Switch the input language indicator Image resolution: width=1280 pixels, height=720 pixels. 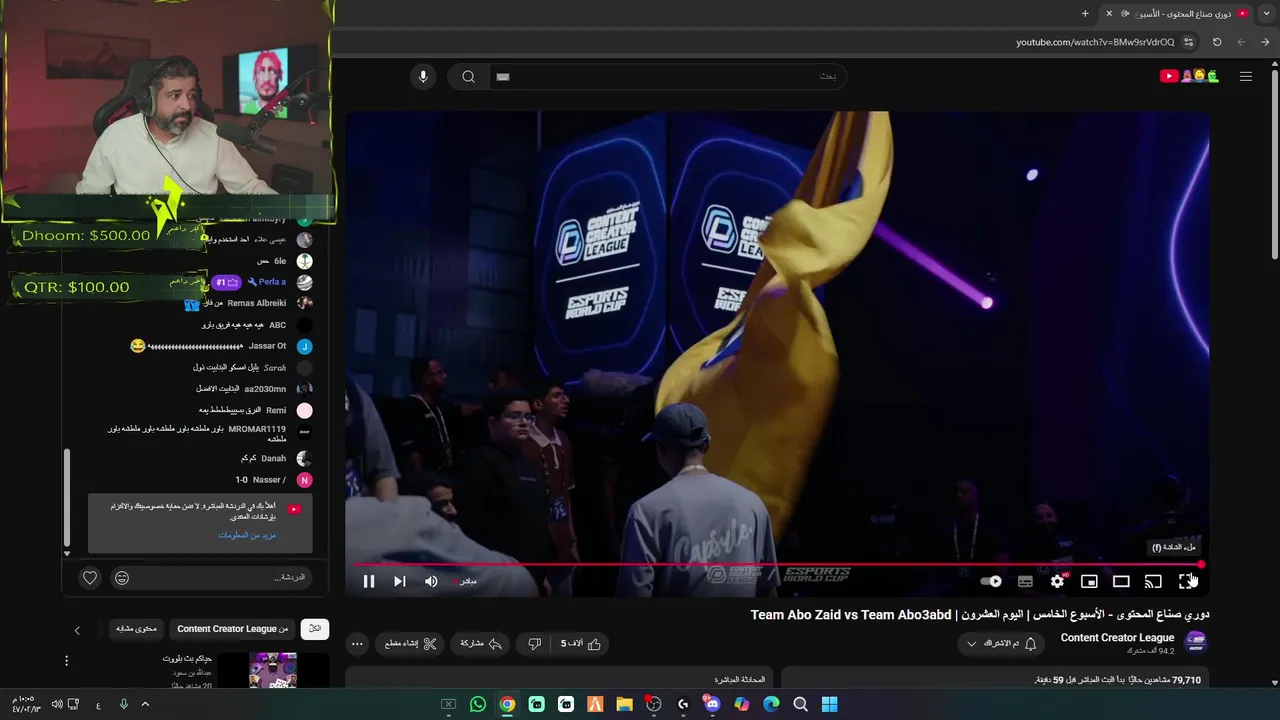98,705
